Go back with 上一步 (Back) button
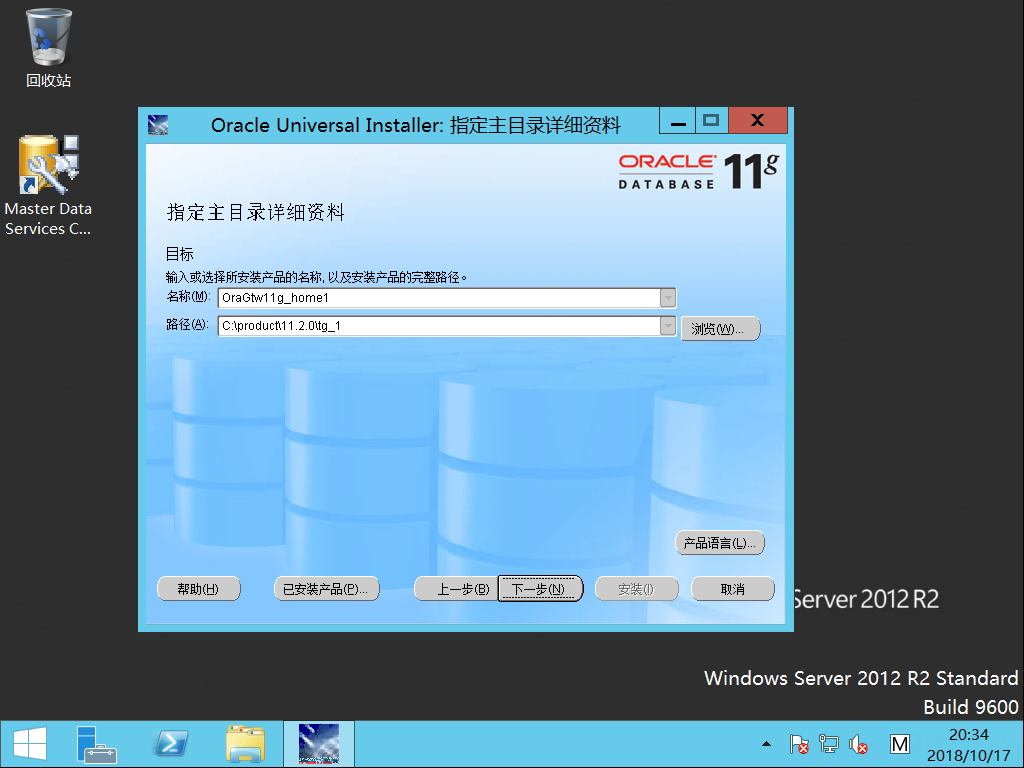The image size is (1024, 768). coord(456,588)
